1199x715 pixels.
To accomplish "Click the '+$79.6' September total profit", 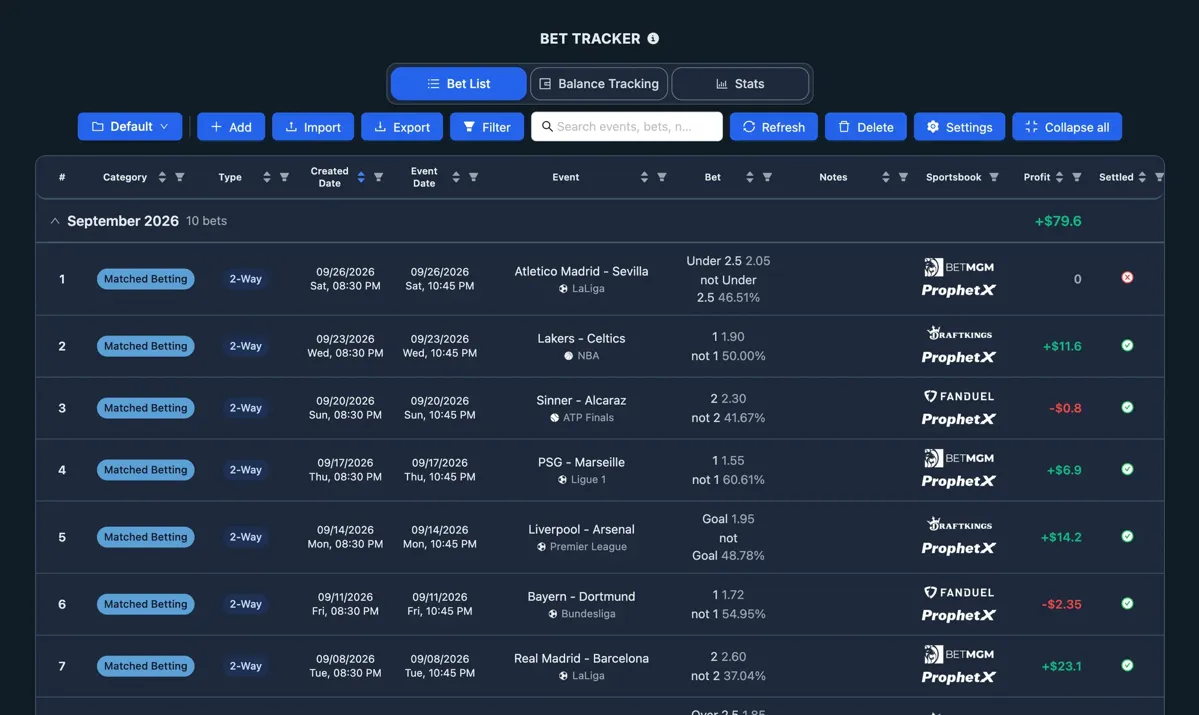I will click(x=1058, y=221).
